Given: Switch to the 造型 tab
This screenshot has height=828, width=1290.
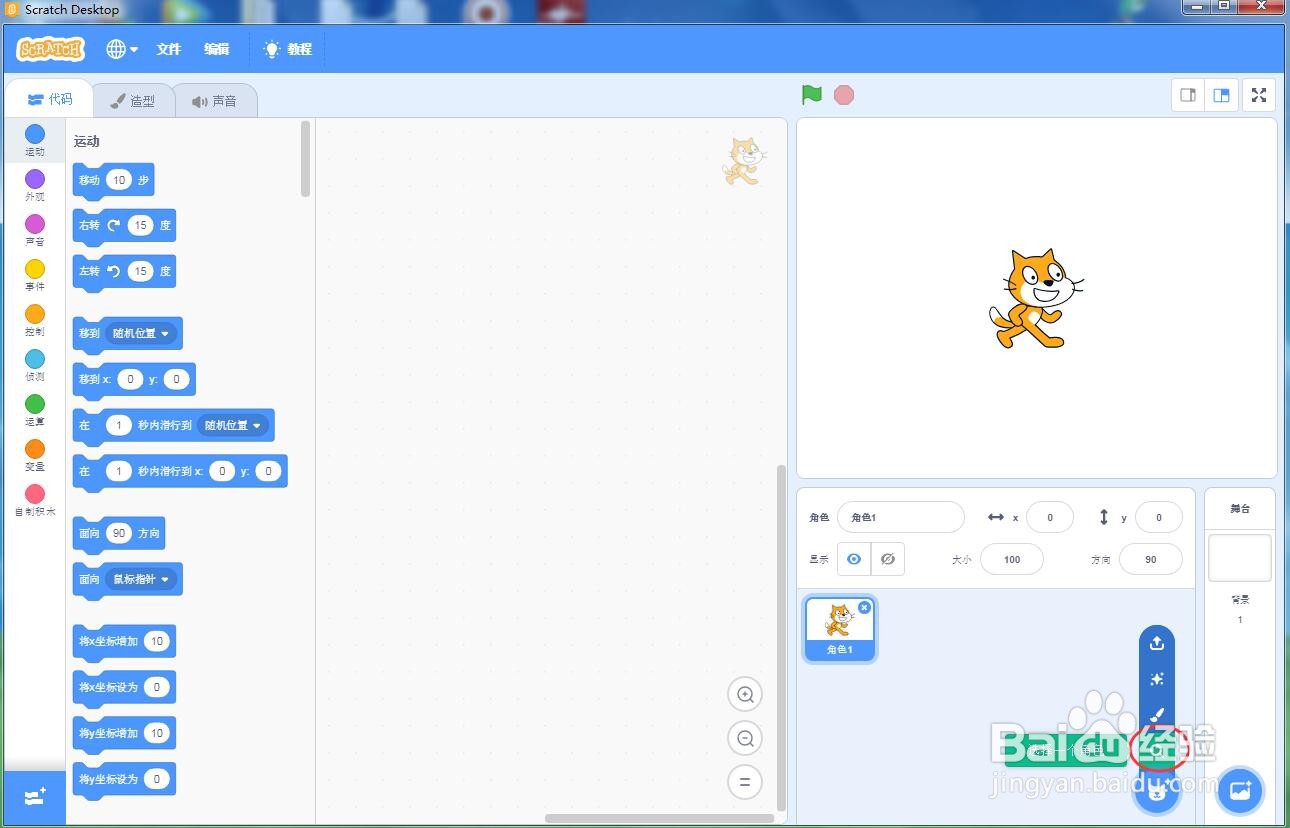Looking at the screenshot, I should point(135,99).
